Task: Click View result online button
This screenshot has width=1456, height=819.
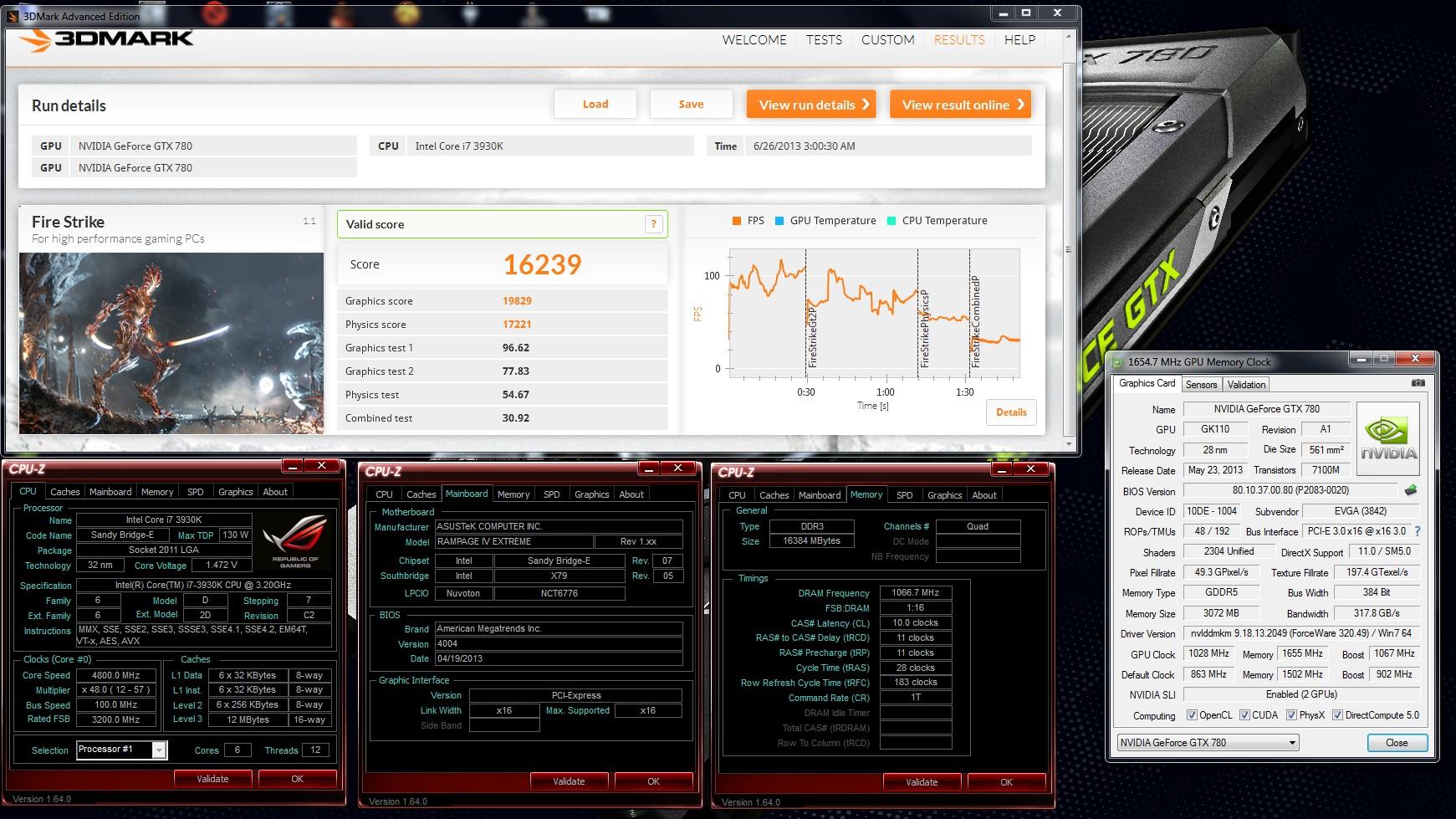Action: [x=960, y=105]
